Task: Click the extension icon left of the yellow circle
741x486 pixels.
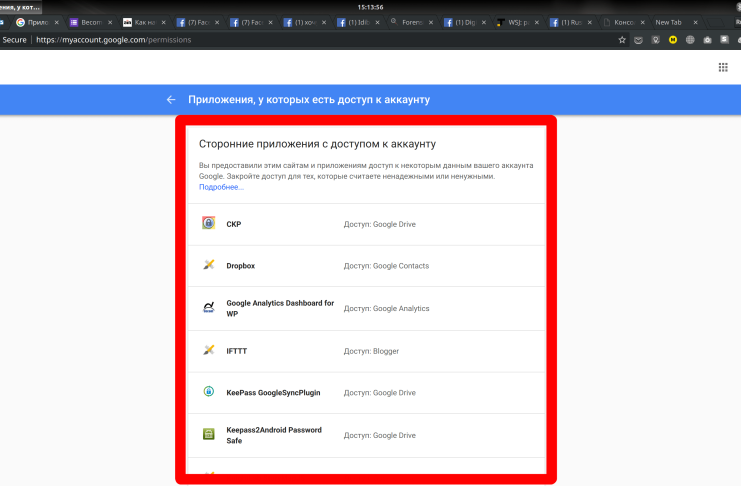Action: pyautogui.click(x=655, y=40)
